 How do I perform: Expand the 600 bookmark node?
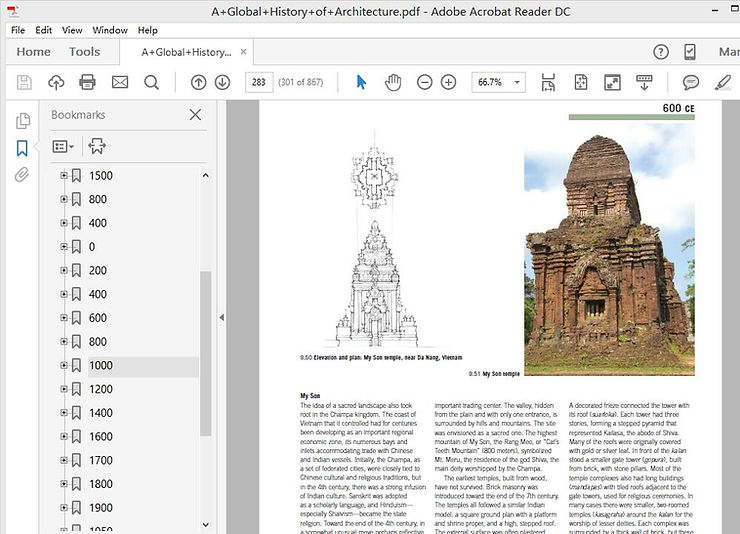pyautogui.click(x=64, y=318)
